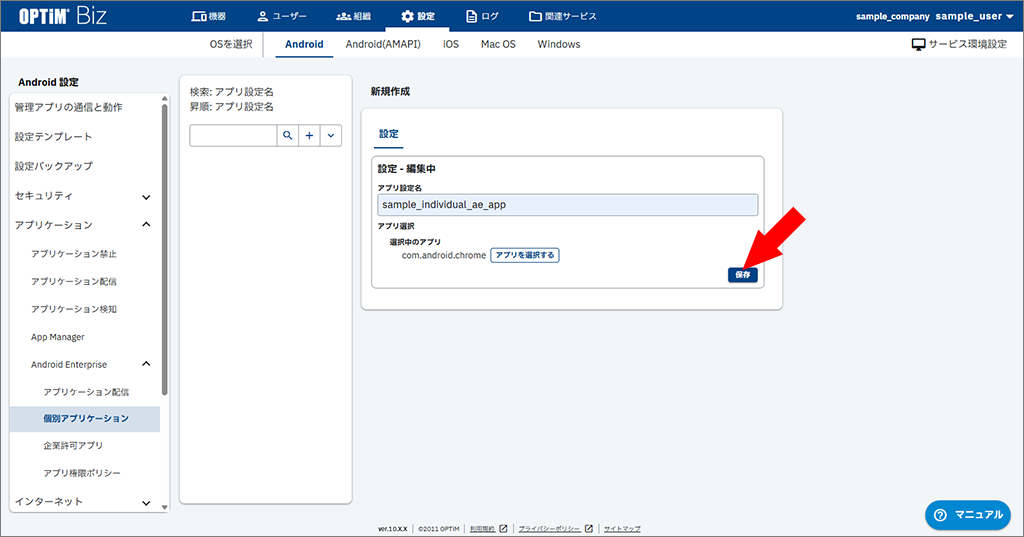Viewport: 1024px width, 537px height.
Task: Click com.android.chrome text
Action: coord(443,255)
